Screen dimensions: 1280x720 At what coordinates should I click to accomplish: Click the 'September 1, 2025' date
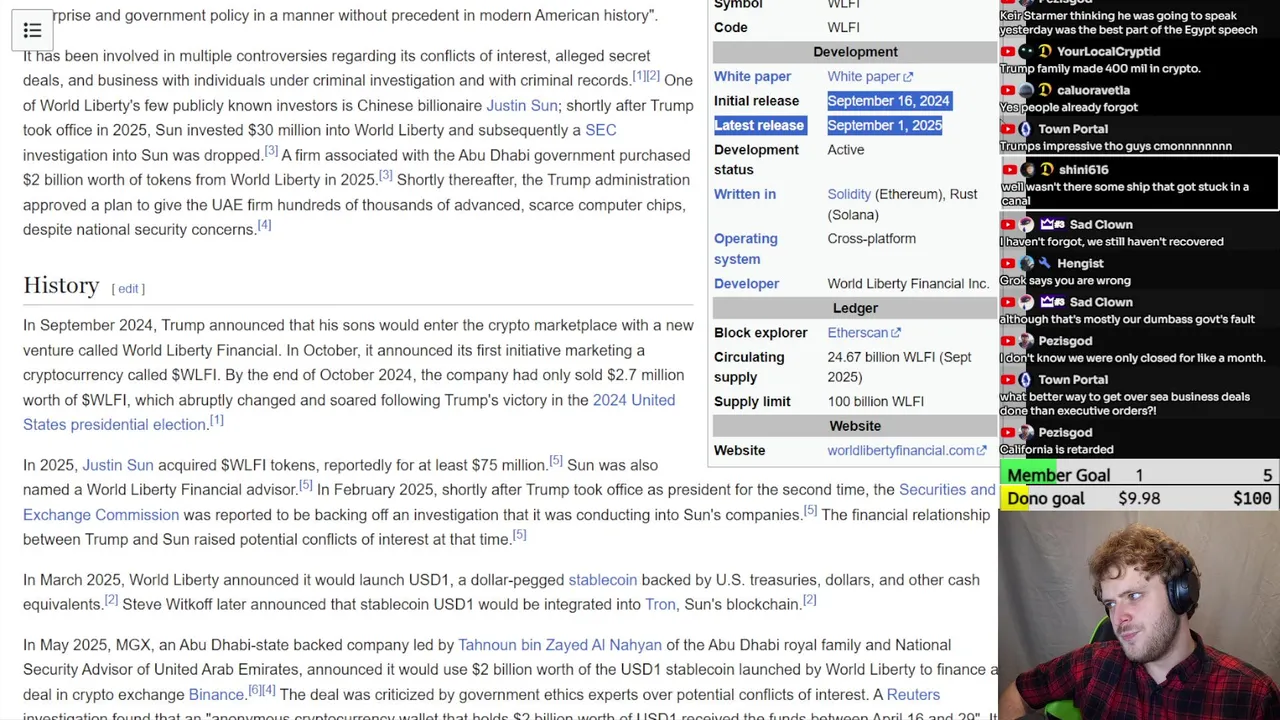[885, 126]
